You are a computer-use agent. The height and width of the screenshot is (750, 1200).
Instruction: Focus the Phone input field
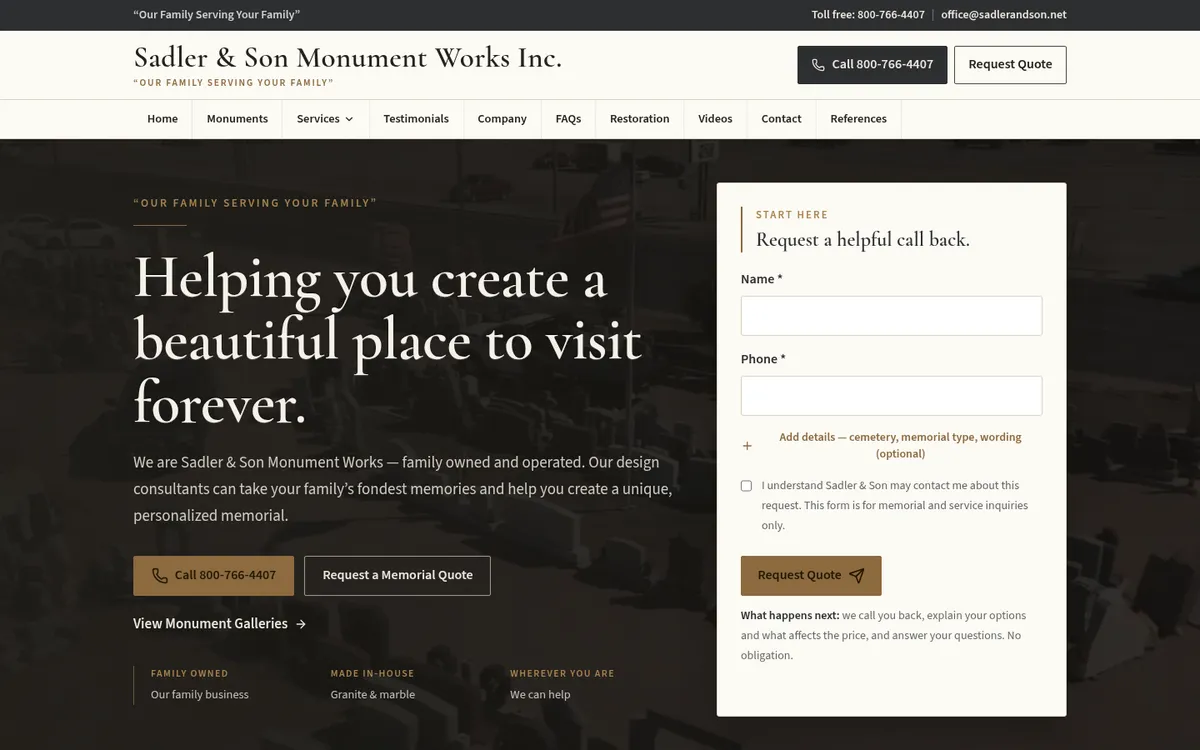click(x=891, y=396)
